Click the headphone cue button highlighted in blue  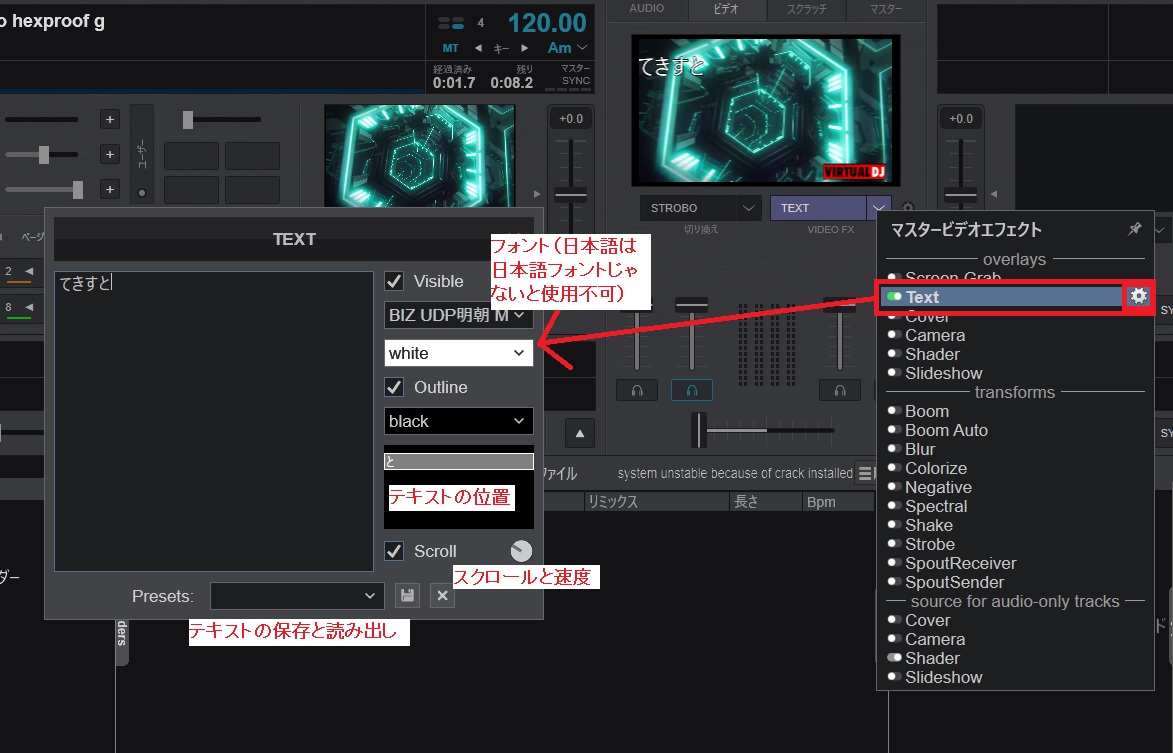tap(691, 390)
